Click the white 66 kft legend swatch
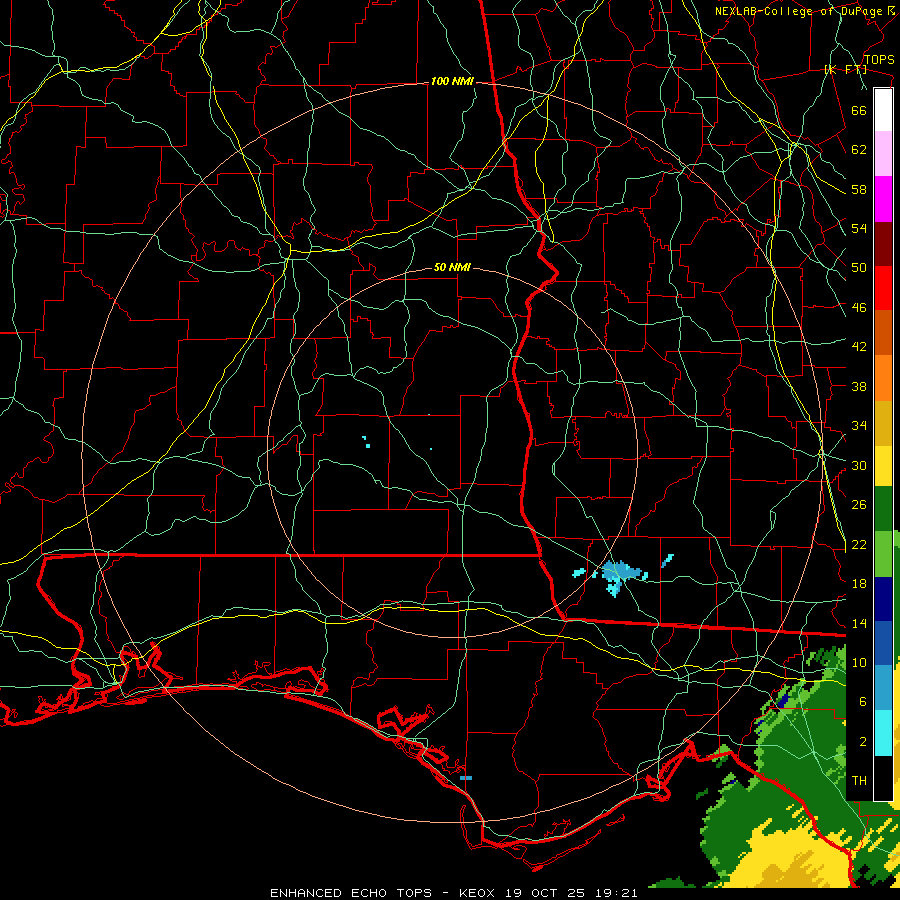 (x=883, y=110)
